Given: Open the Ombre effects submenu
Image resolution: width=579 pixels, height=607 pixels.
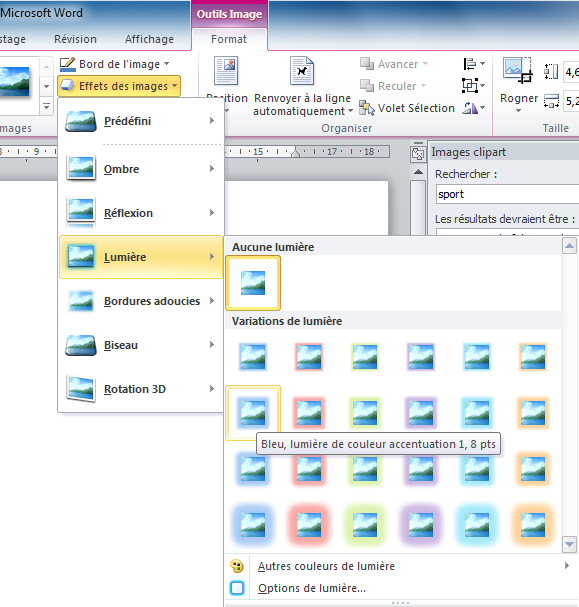Looking at the screenshot, I should (x=140, y=169).
